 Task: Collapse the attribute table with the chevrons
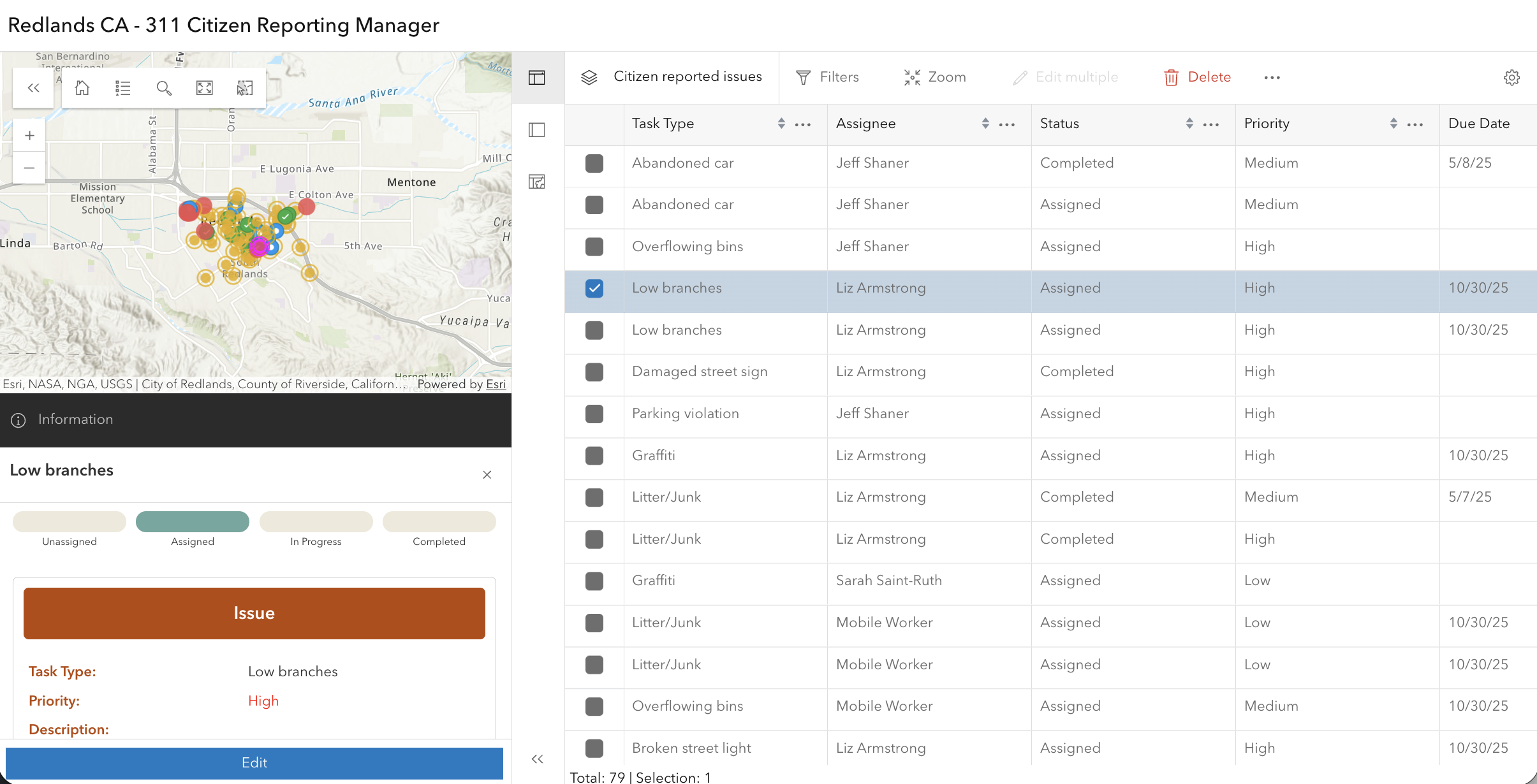click(x=536, y=759)
